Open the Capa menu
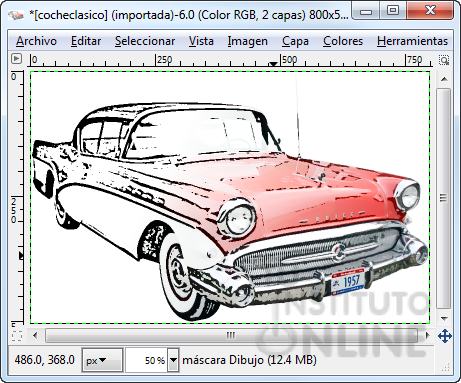This screenshot has width=461, height=383. click(295, 41)
